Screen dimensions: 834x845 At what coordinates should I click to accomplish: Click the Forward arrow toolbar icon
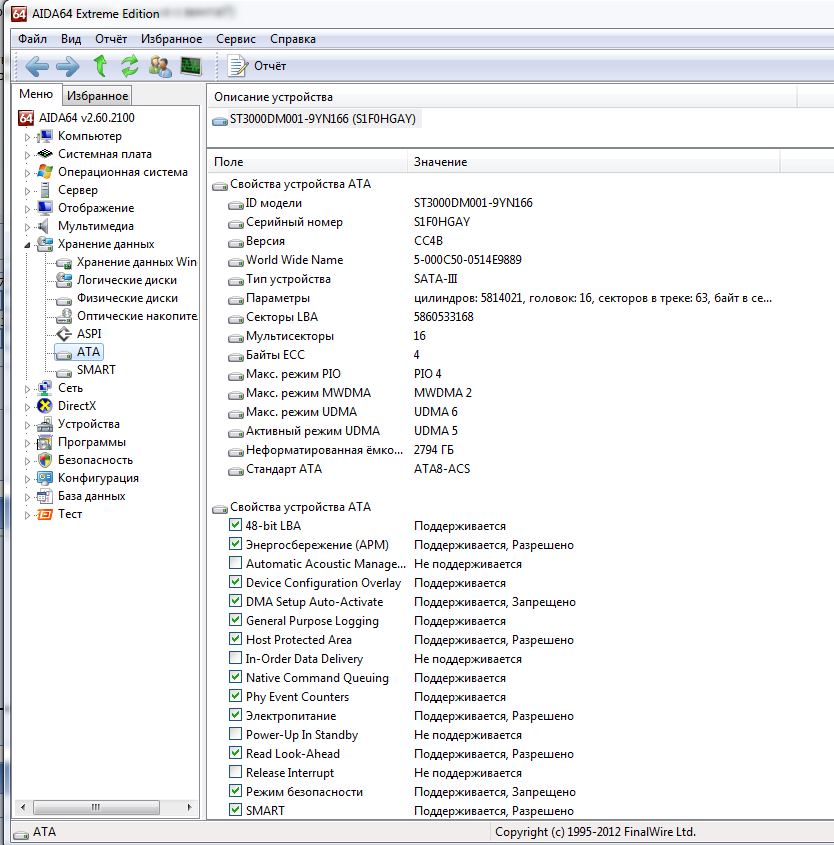[67, 66]
